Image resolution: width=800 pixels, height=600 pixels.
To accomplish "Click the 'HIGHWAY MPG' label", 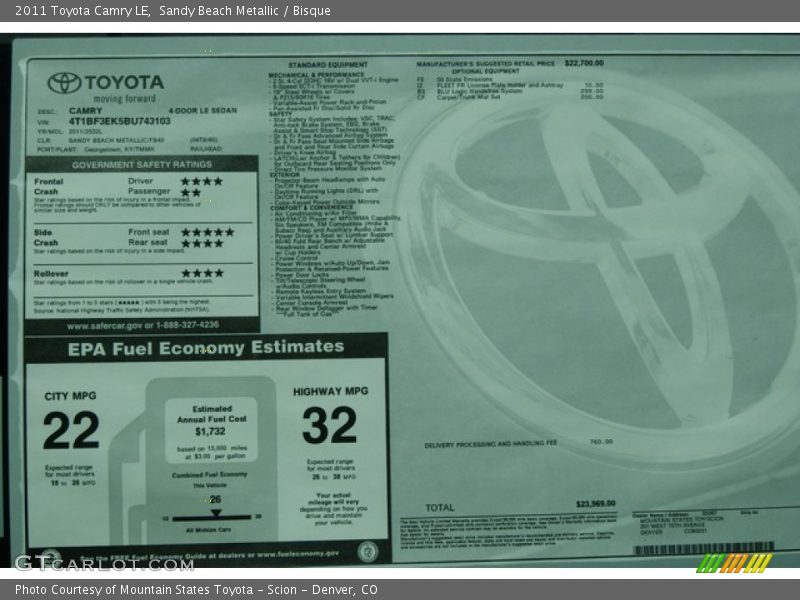I will pos(331,391).
